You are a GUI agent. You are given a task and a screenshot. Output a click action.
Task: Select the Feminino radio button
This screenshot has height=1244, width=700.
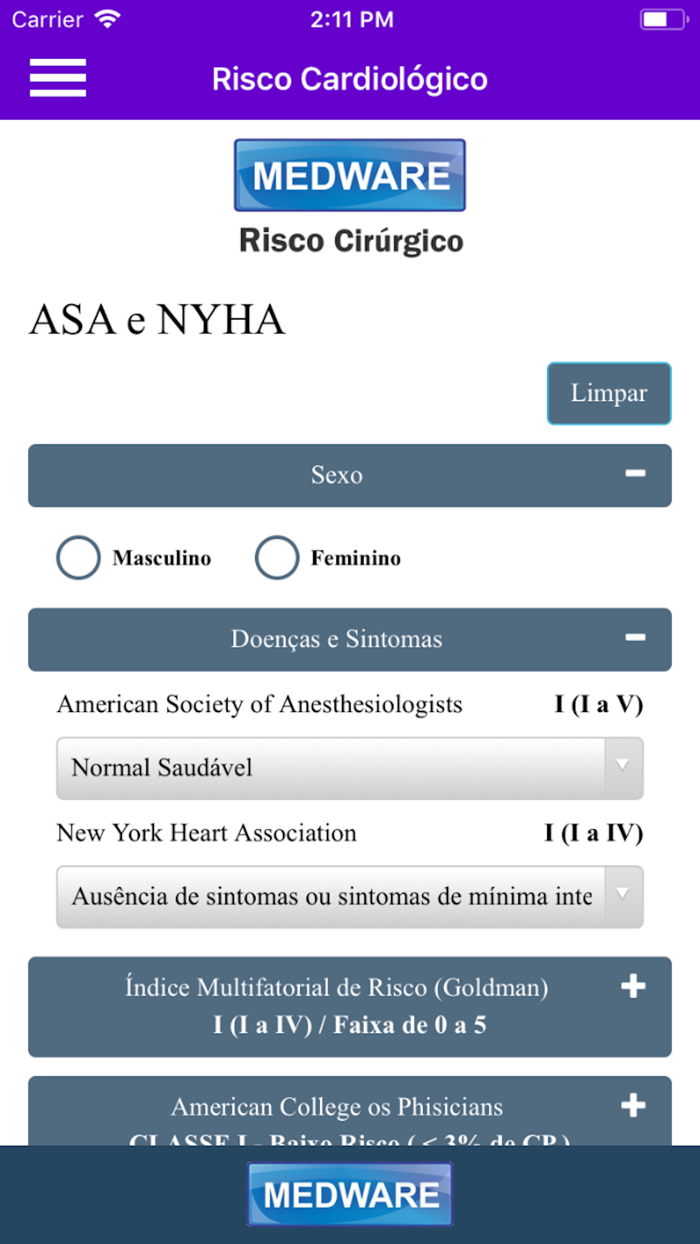click(x=277, y=558)
